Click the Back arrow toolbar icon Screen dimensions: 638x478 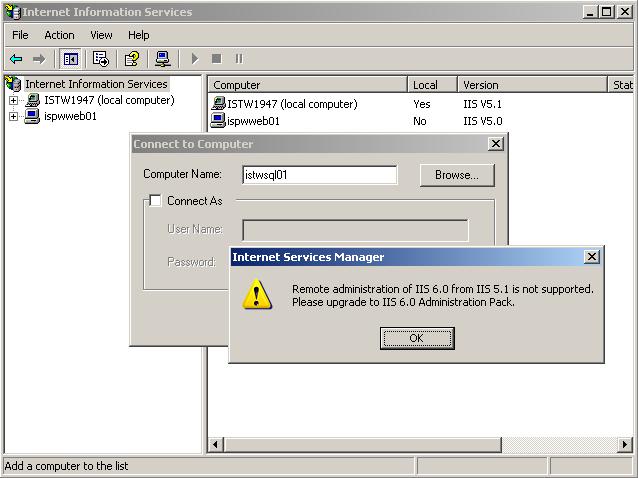(x=16, y=59)
